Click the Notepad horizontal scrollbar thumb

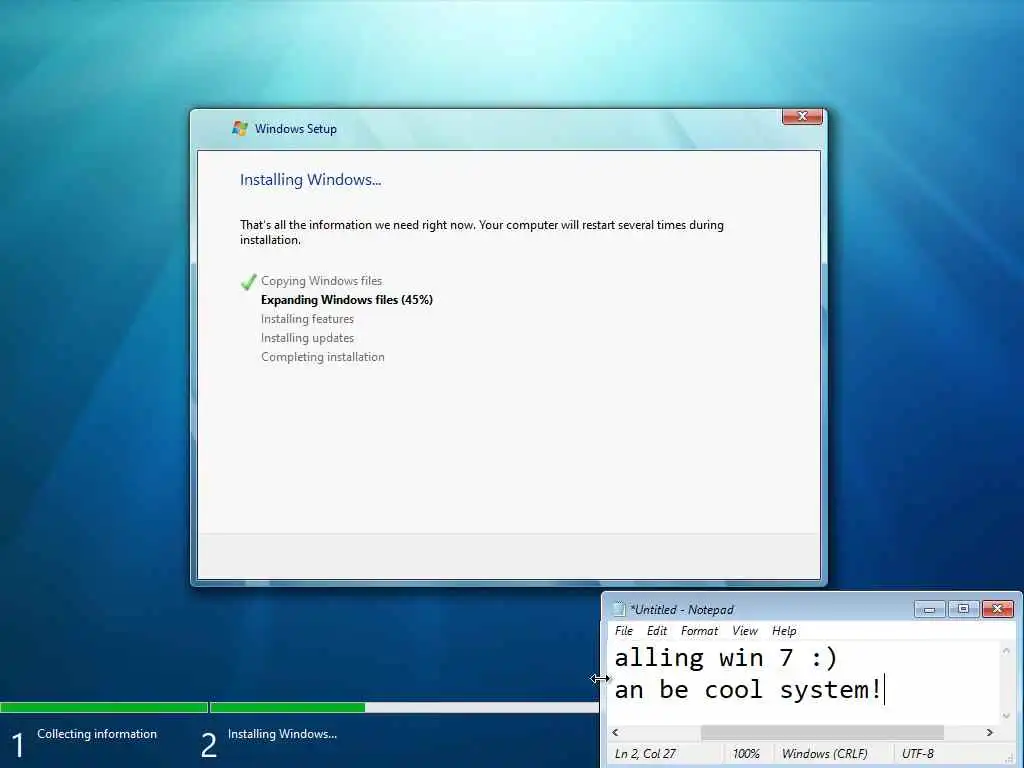click(x=822, y=733)
